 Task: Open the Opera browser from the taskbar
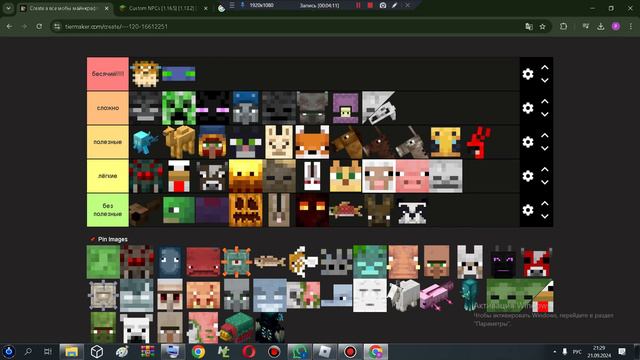[x=249, y=351]
